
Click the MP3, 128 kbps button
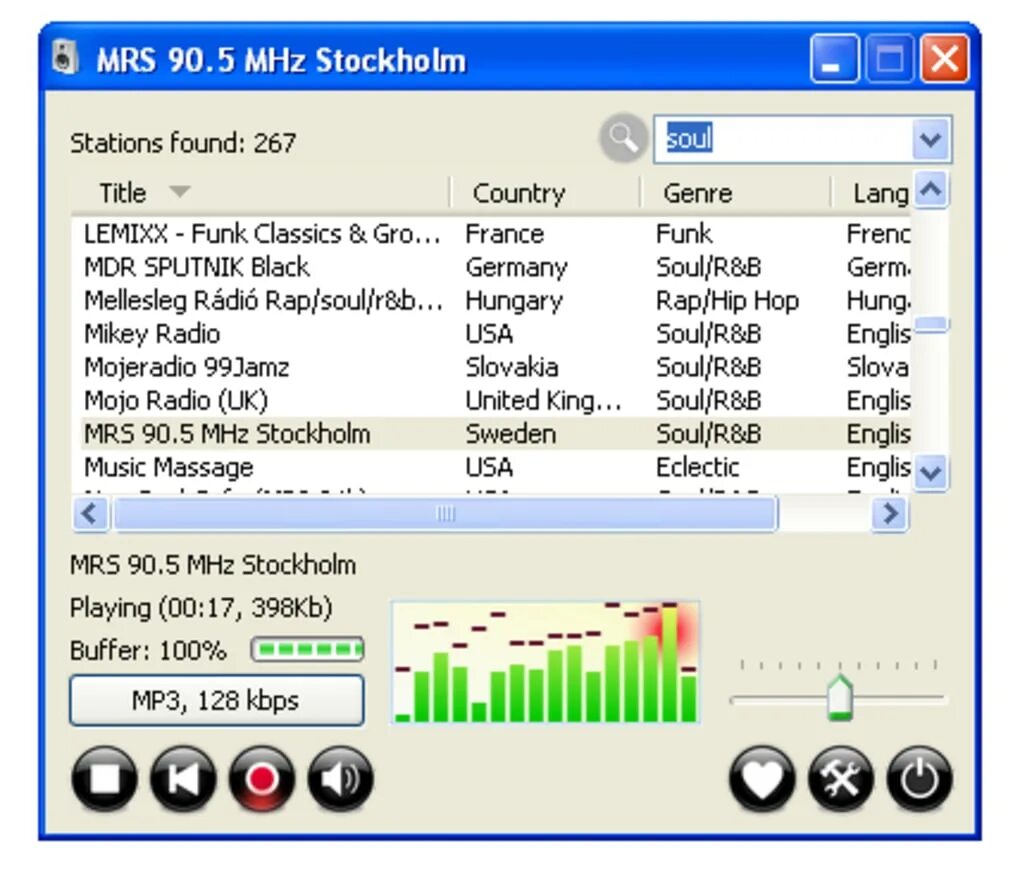coord(216,700)
